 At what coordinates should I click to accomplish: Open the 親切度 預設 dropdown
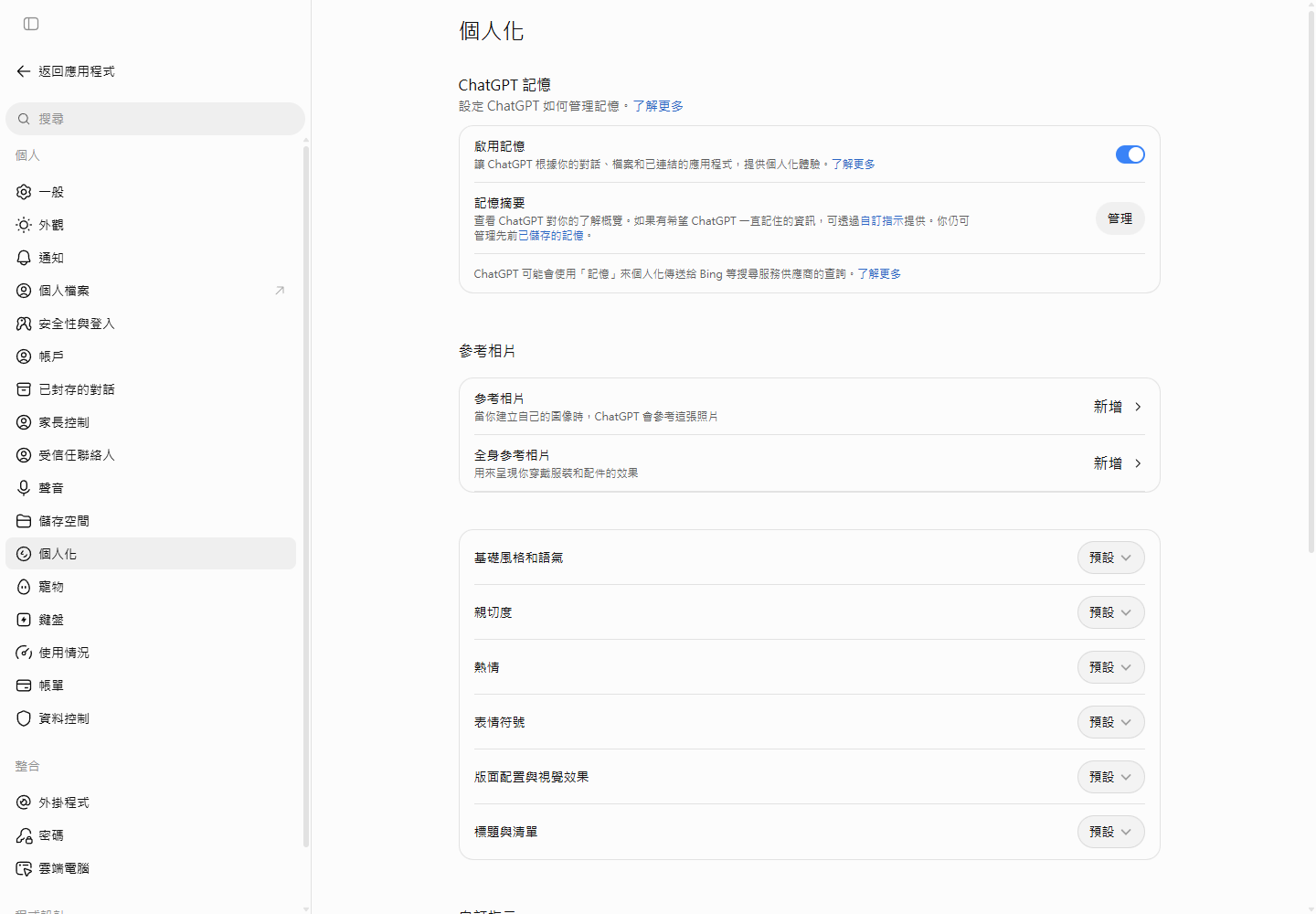pos(1110,612)
